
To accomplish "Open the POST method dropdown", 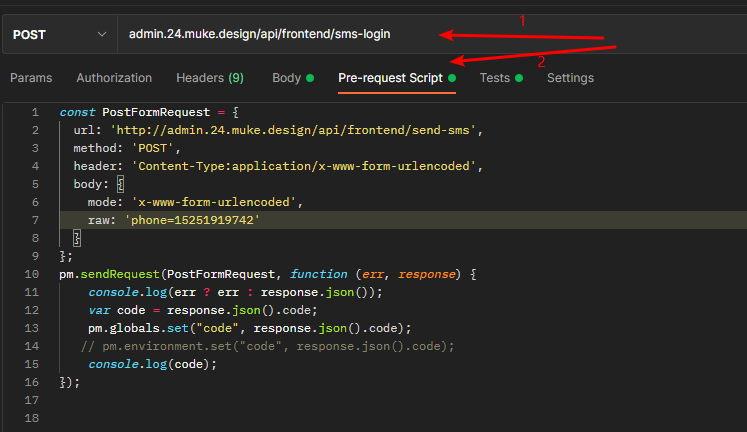I will (x=60, y=34).
